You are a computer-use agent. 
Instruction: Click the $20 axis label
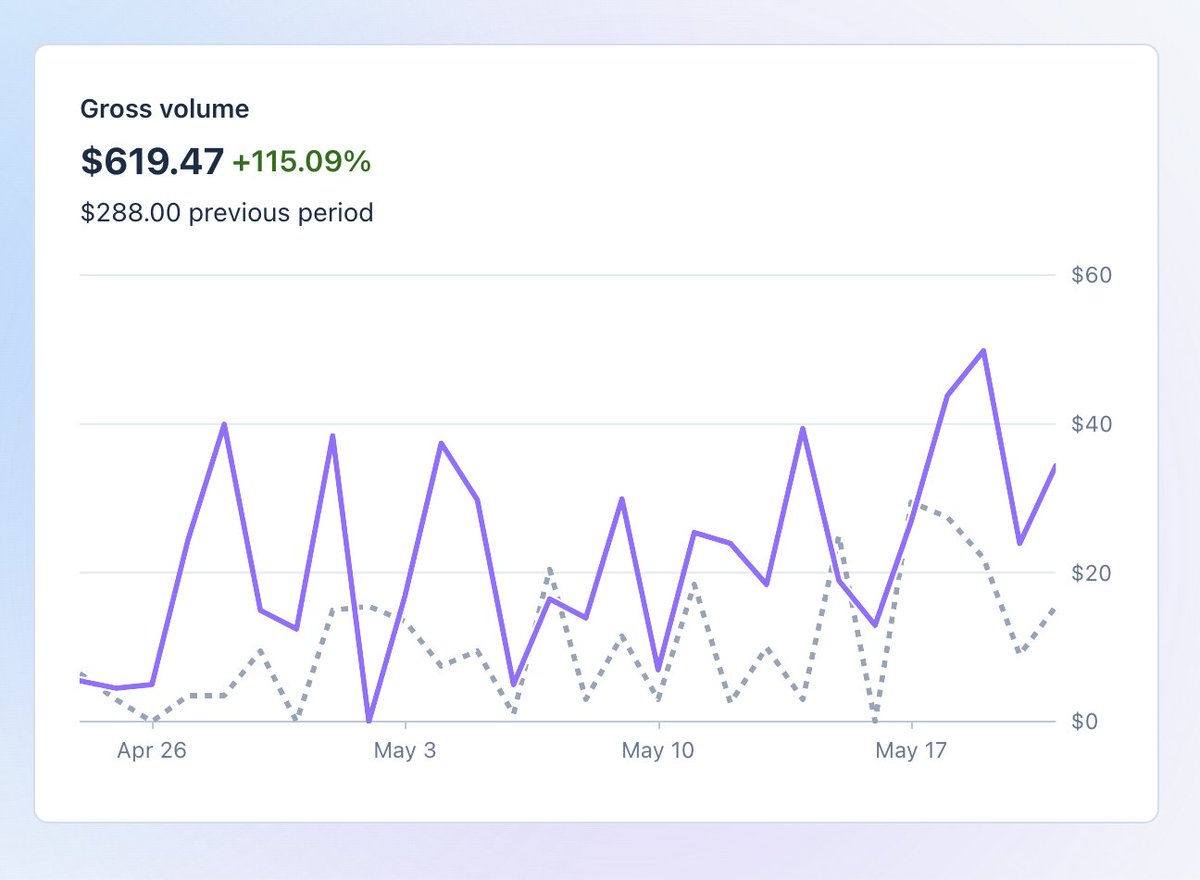[x=1091, y=573]
